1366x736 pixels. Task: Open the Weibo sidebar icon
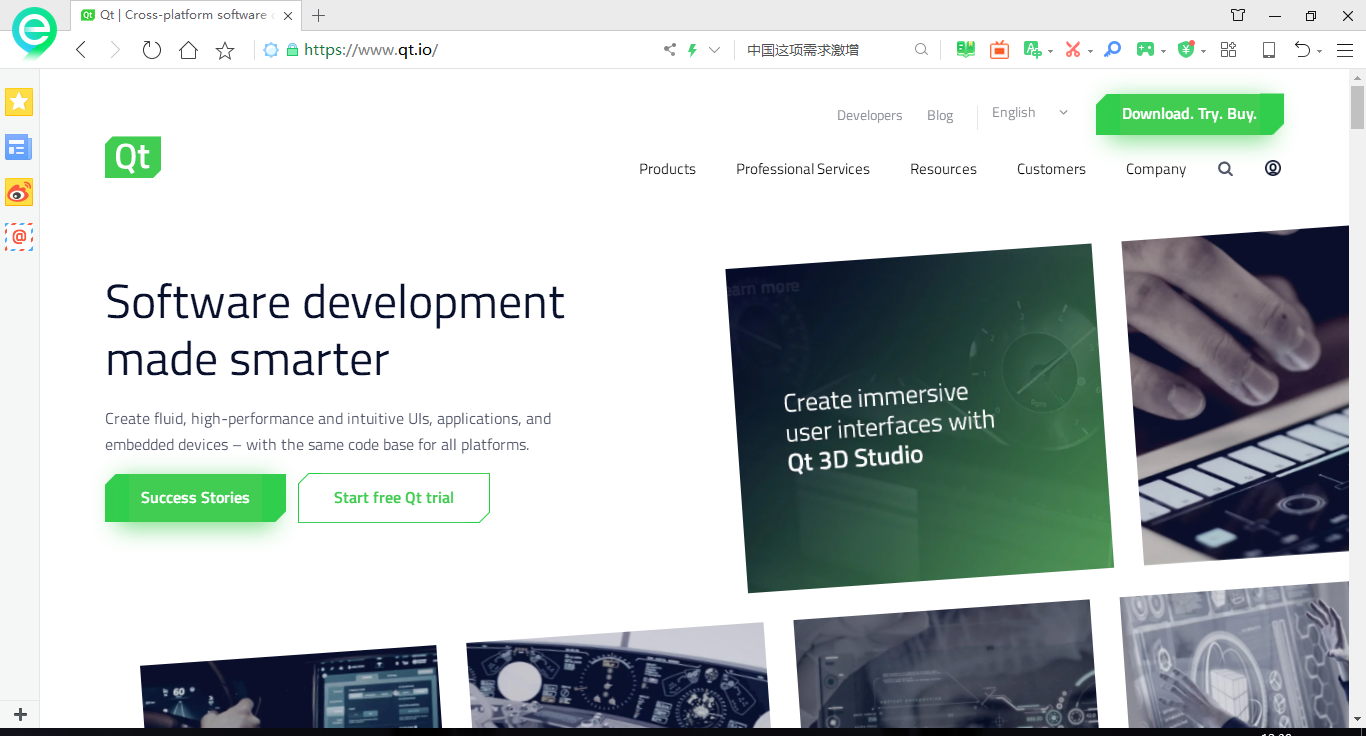pyautogui.click(x=19, y=192)
